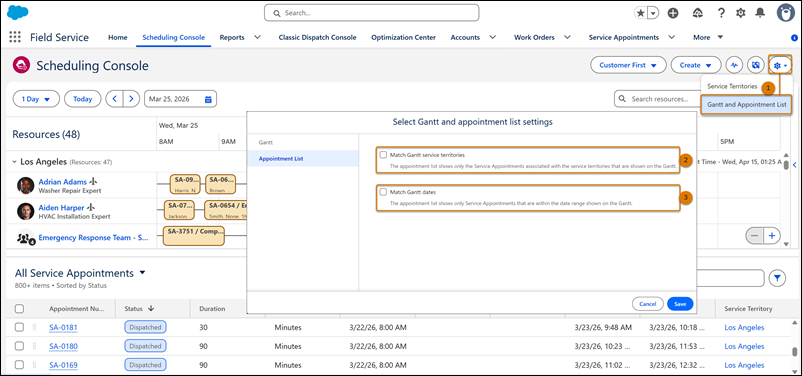Open the Customer First policy dropdown
The height and width of the screenshot is (376, 802).
coord(628,65)
